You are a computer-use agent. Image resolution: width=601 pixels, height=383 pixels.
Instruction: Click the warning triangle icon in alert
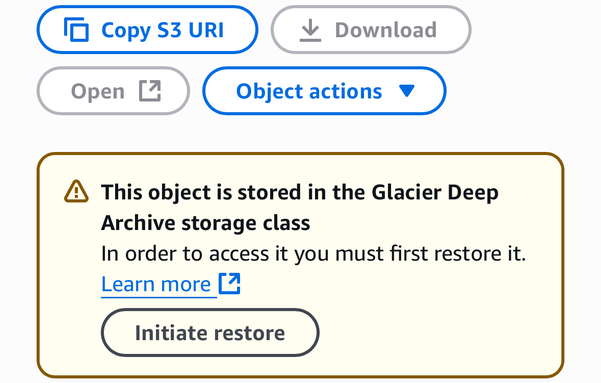(x=76, y=191)
